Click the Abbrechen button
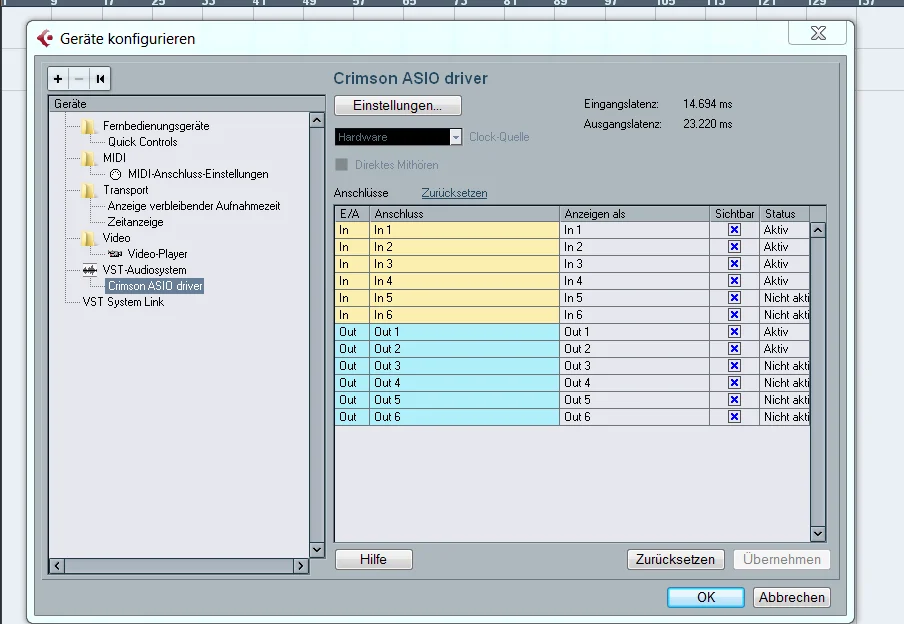This screenshot has width=904, height=624. [792, 597]
